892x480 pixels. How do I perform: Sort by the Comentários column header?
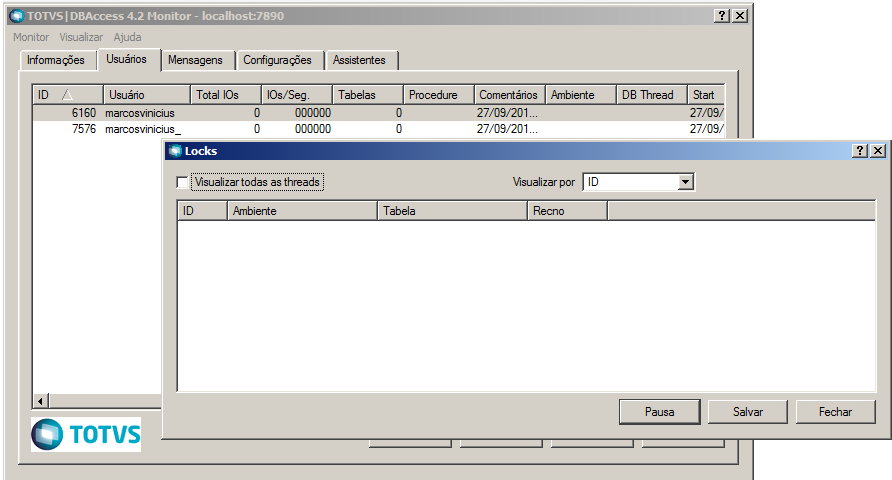(510, 95)
